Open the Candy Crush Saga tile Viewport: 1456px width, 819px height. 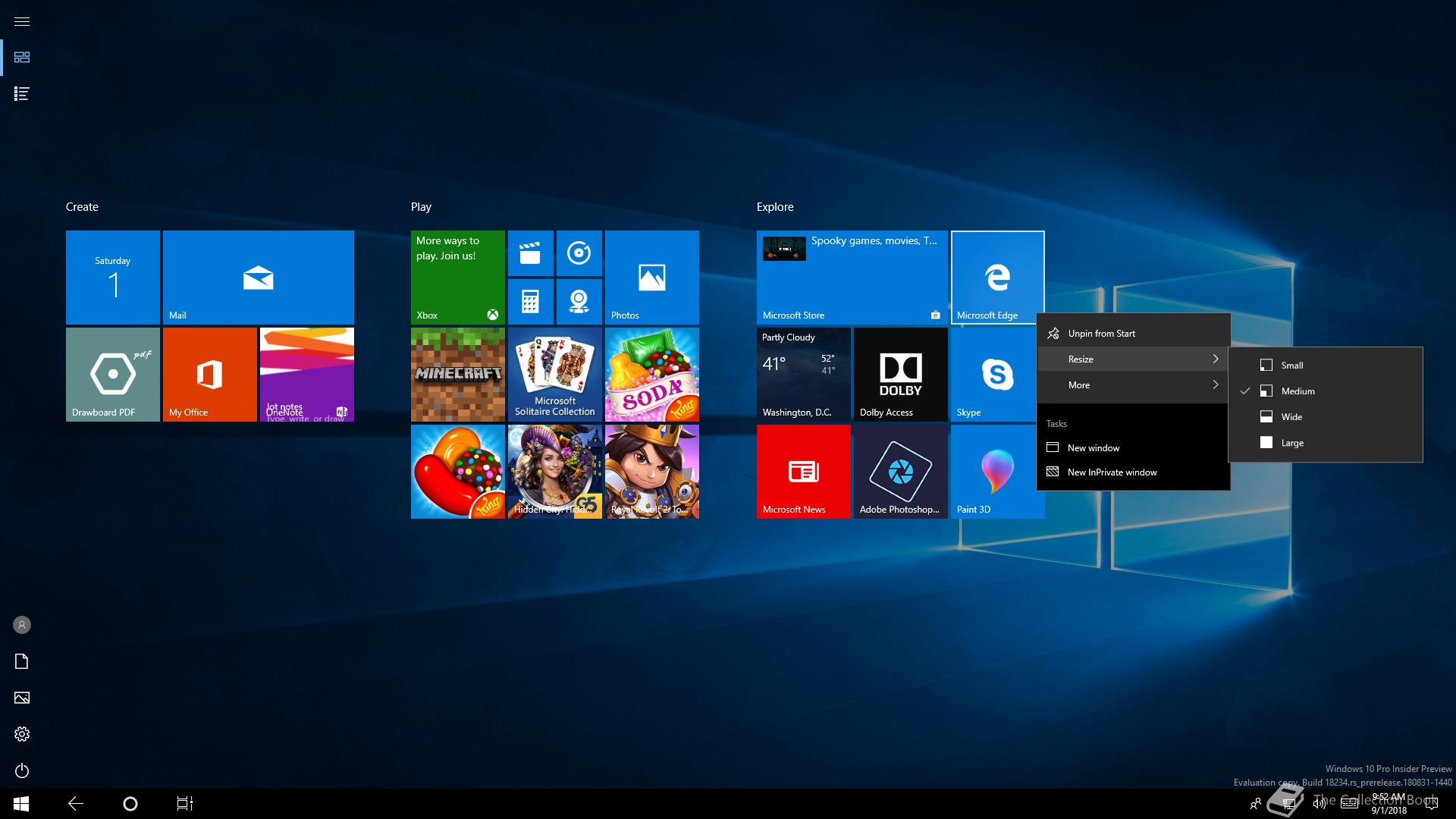tap(458, 472)
